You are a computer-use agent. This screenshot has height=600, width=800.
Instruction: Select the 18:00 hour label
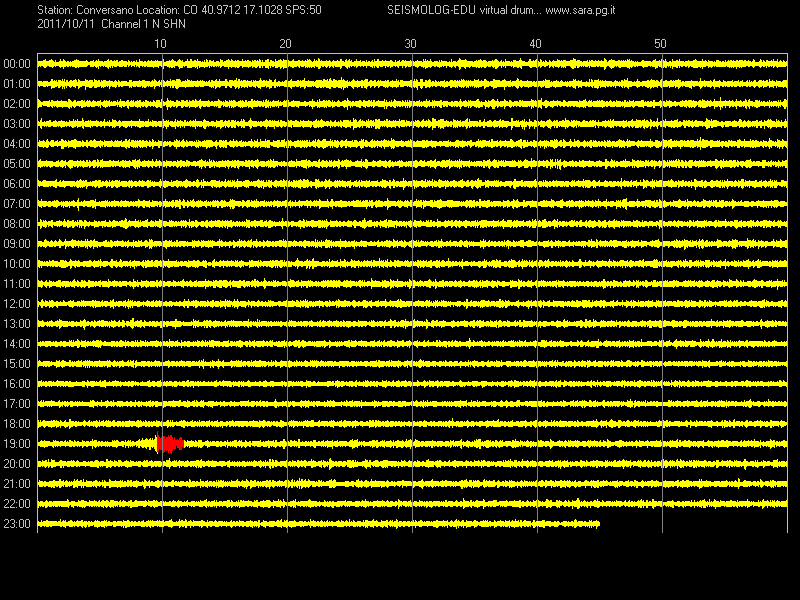click(17, 424)
